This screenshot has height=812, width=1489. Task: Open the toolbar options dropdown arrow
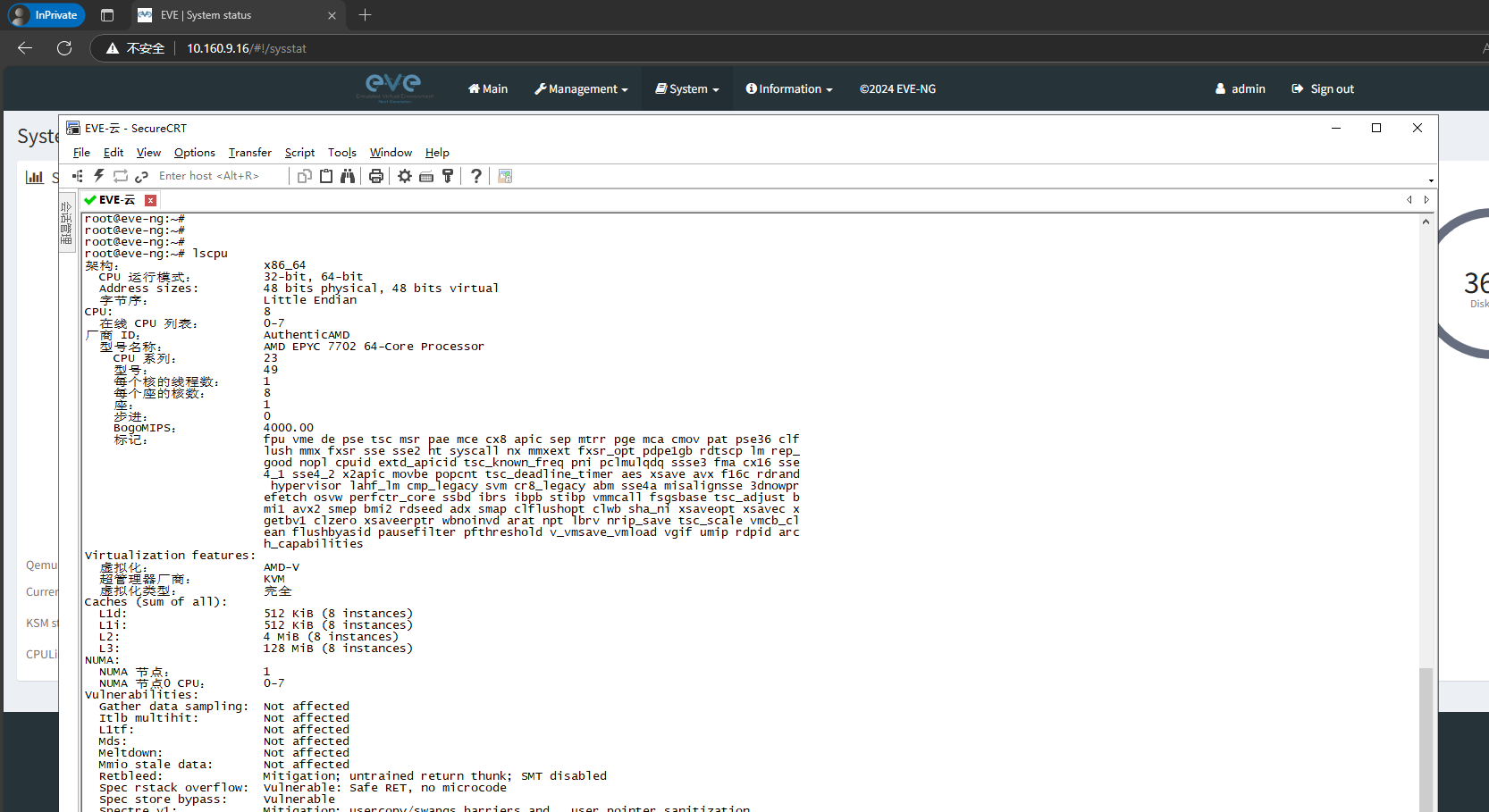pyautogui.click(x=1431, y=180)
